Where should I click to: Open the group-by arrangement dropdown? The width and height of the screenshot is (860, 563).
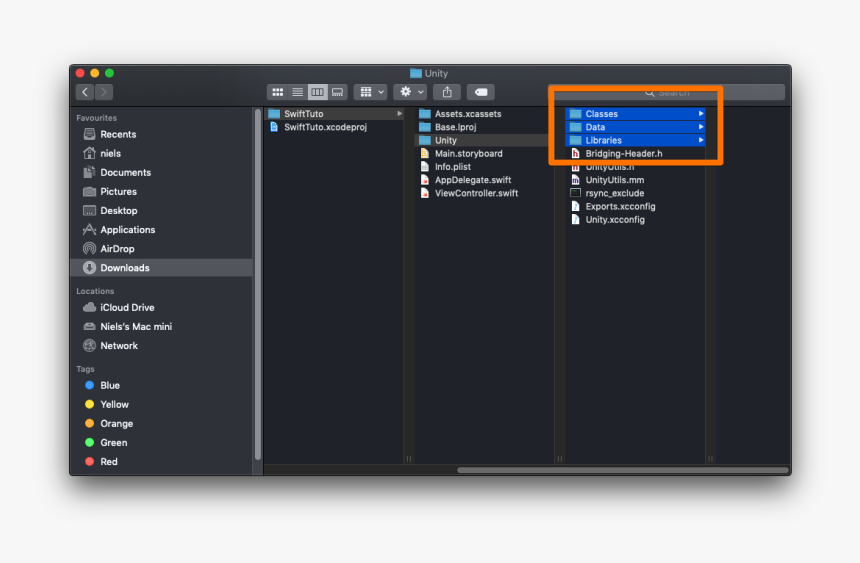(x=371, y=92)
